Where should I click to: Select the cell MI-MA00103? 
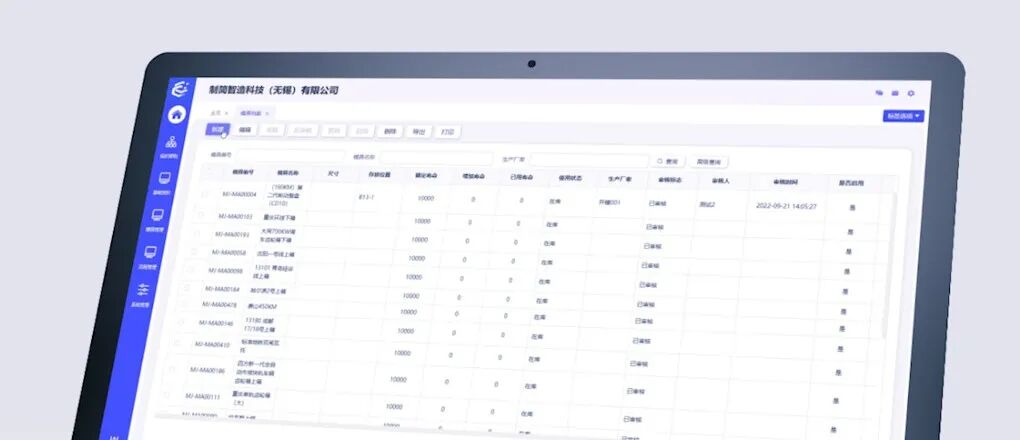pyautogui.click(x=235, y=215)
